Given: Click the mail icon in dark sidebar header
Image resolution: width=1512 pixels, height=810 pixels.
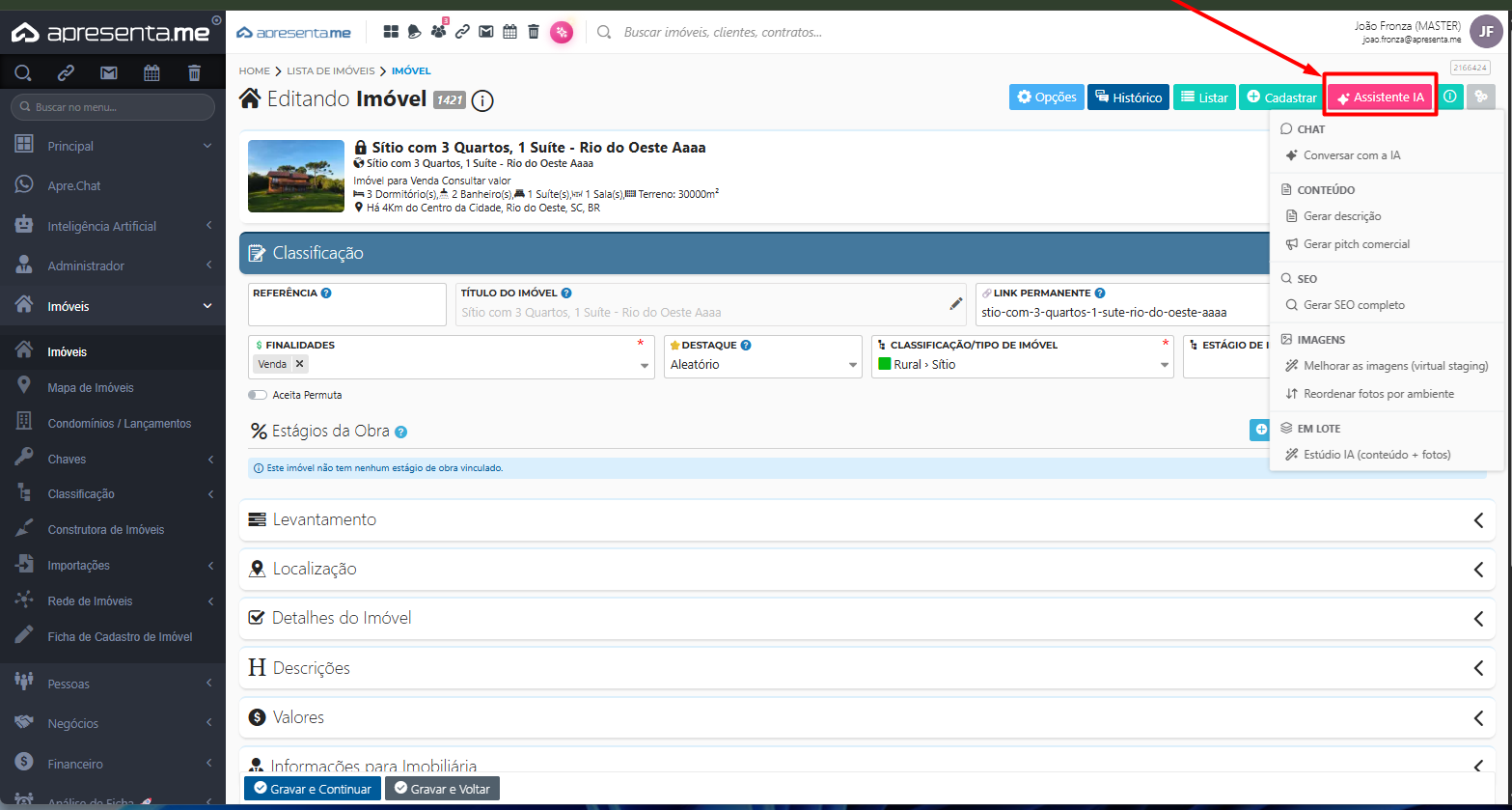Looking at the screenshot, I should 108,72.
